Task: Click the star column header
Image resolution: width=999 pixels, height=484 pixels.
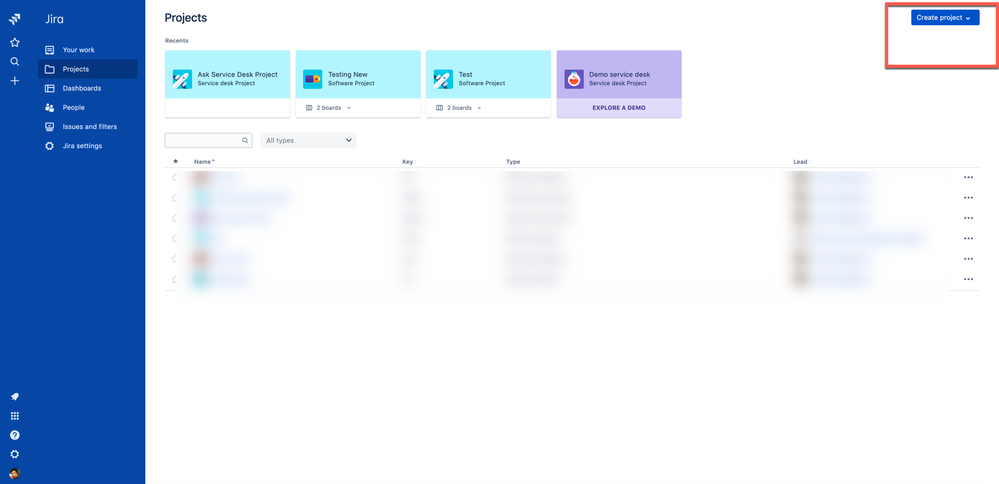Action: coord(175,162)
